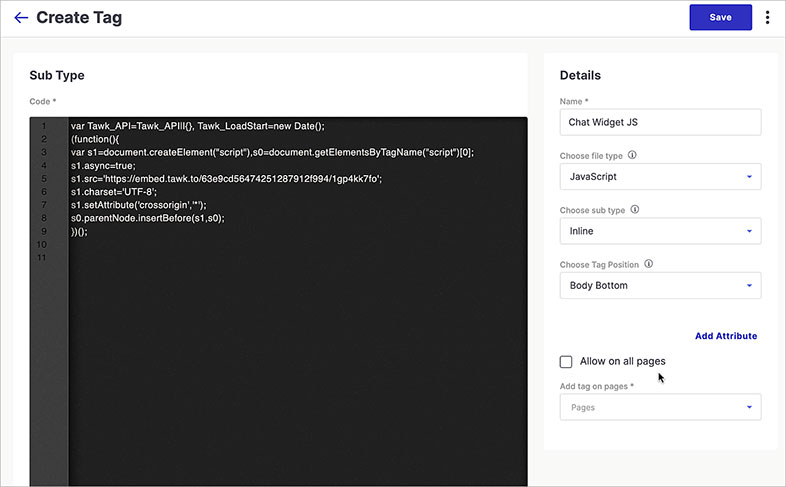The width and height of the screenshot is (786, 487).
Task: Click the Add Attribute link
Action: [725, 336]
